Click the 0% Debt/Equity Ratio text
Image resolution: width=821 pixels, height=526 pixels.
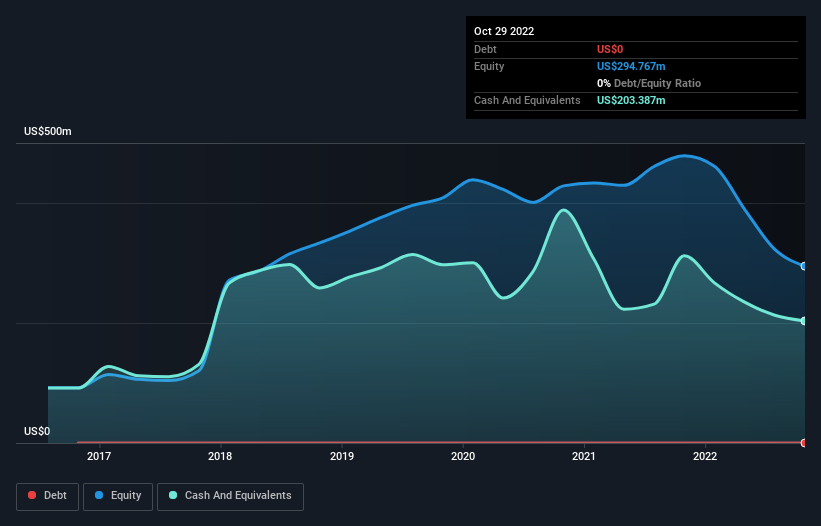pos(649,83)
